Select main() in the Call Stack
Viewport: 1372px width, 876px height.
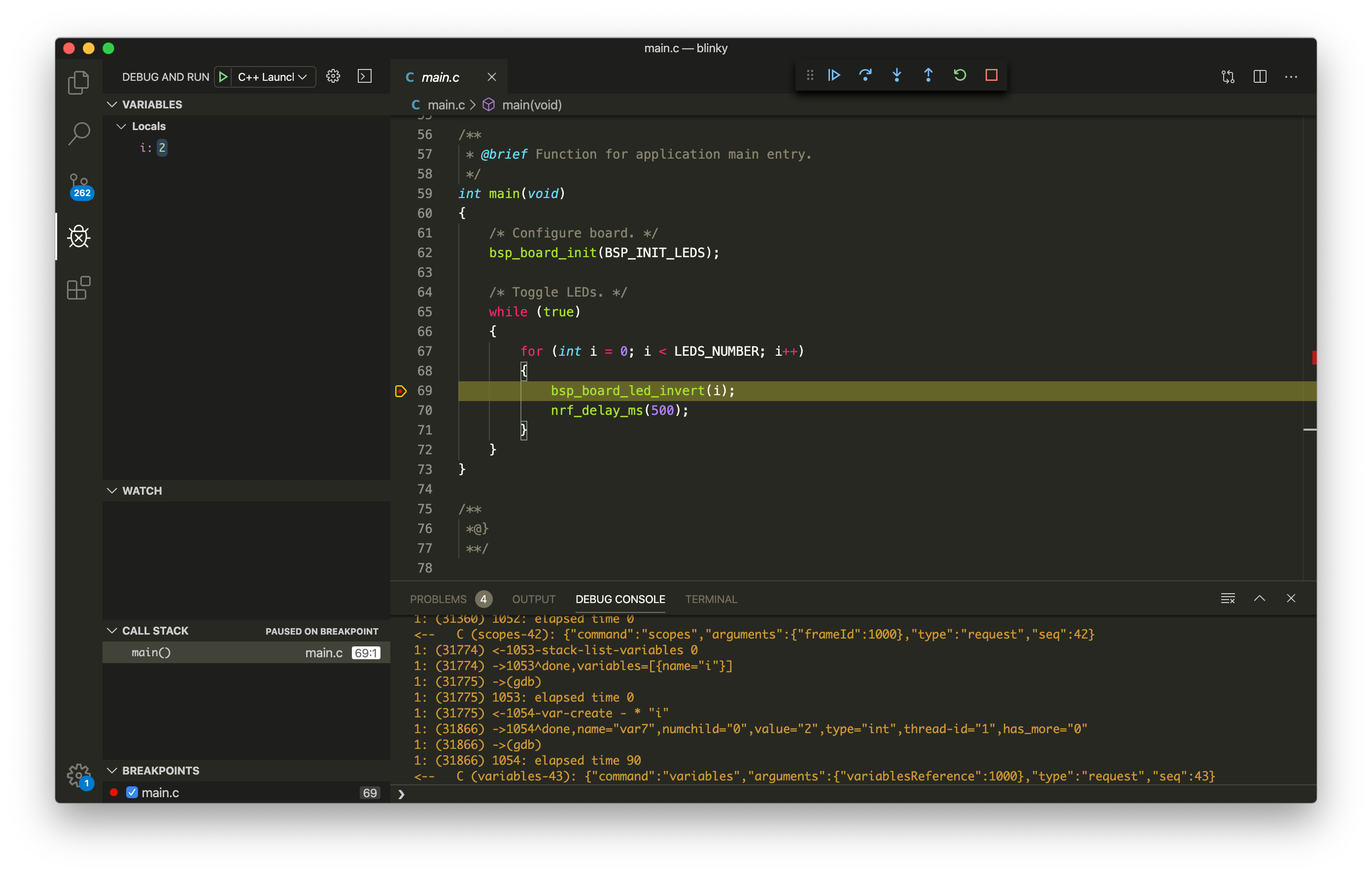151,652
